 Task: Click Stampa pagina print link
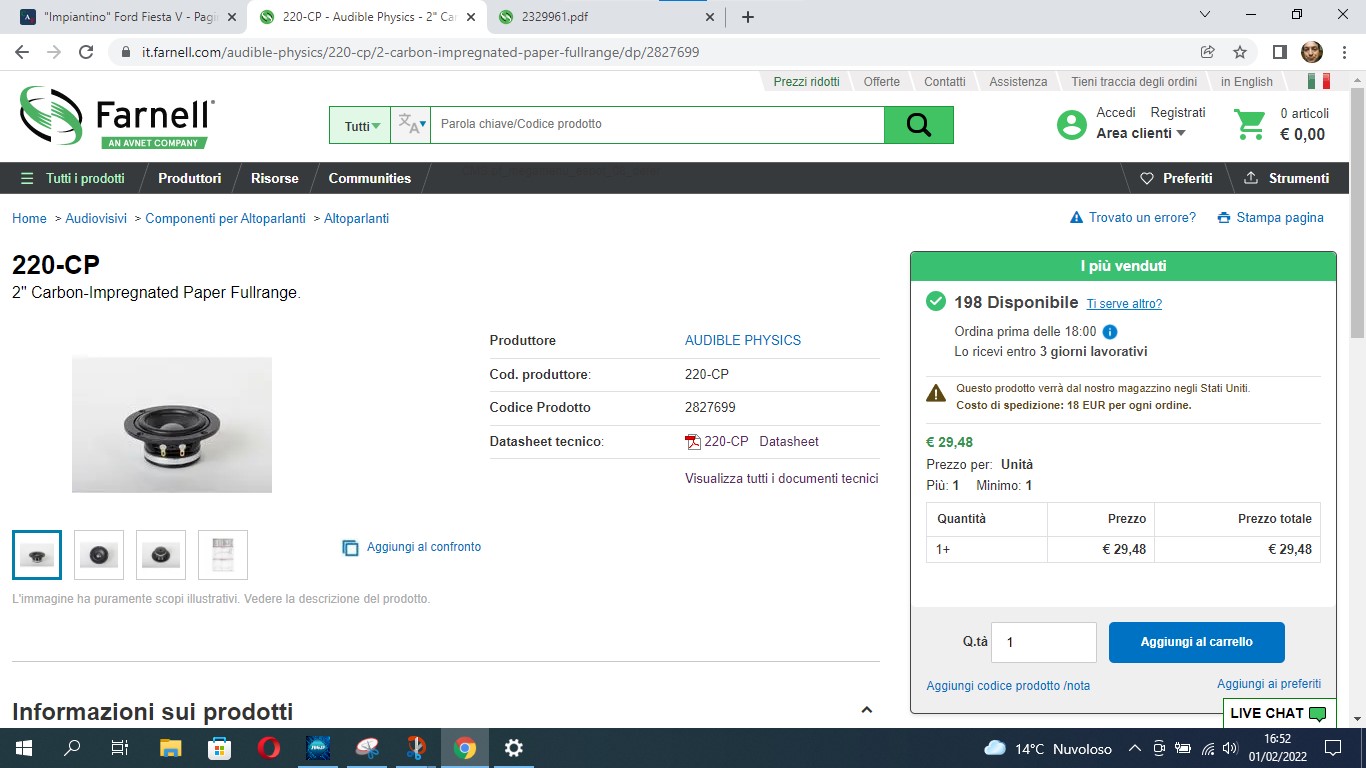click(x=1270, y=217)
